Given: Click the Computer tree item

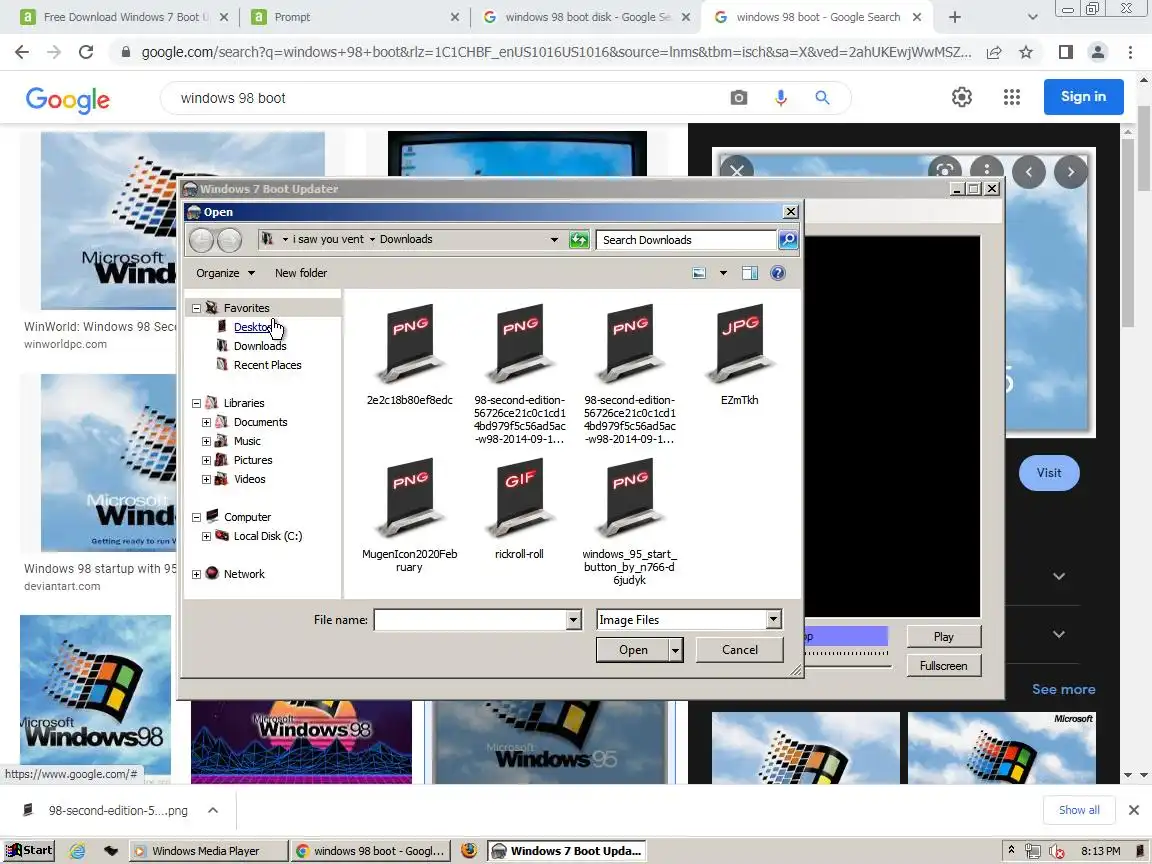Looking at the screenshot, I should (x=248, y=517).
